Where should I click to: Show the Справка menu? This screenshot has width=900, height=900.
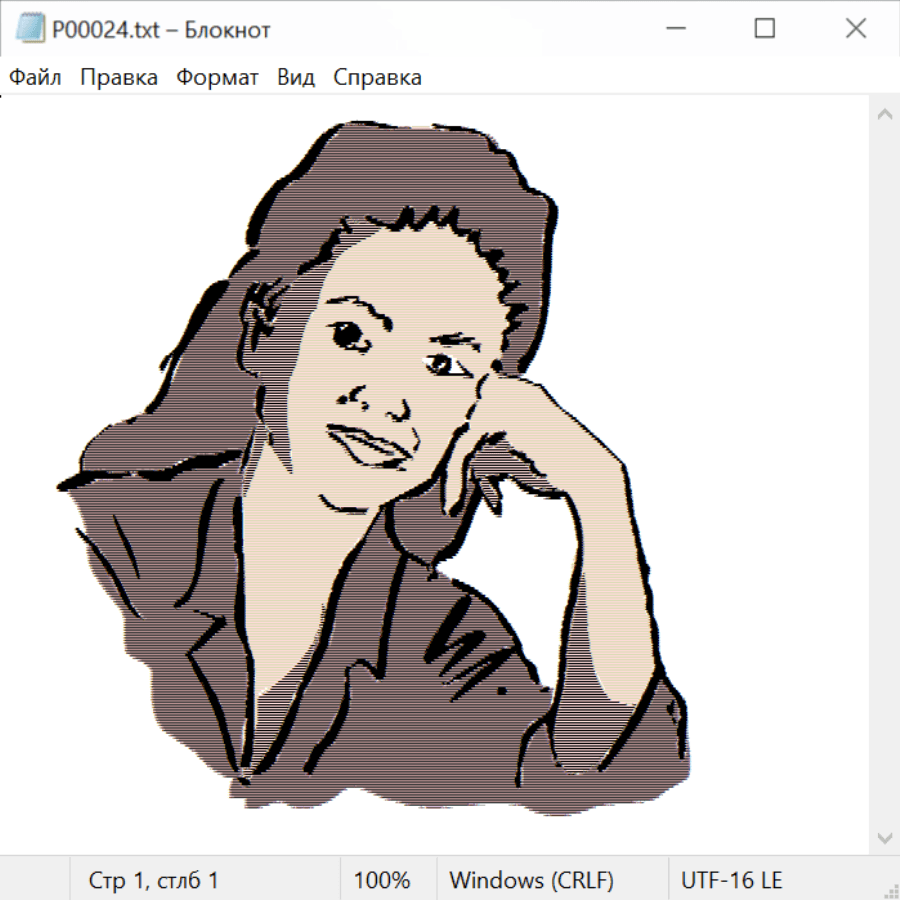point(377,77)
